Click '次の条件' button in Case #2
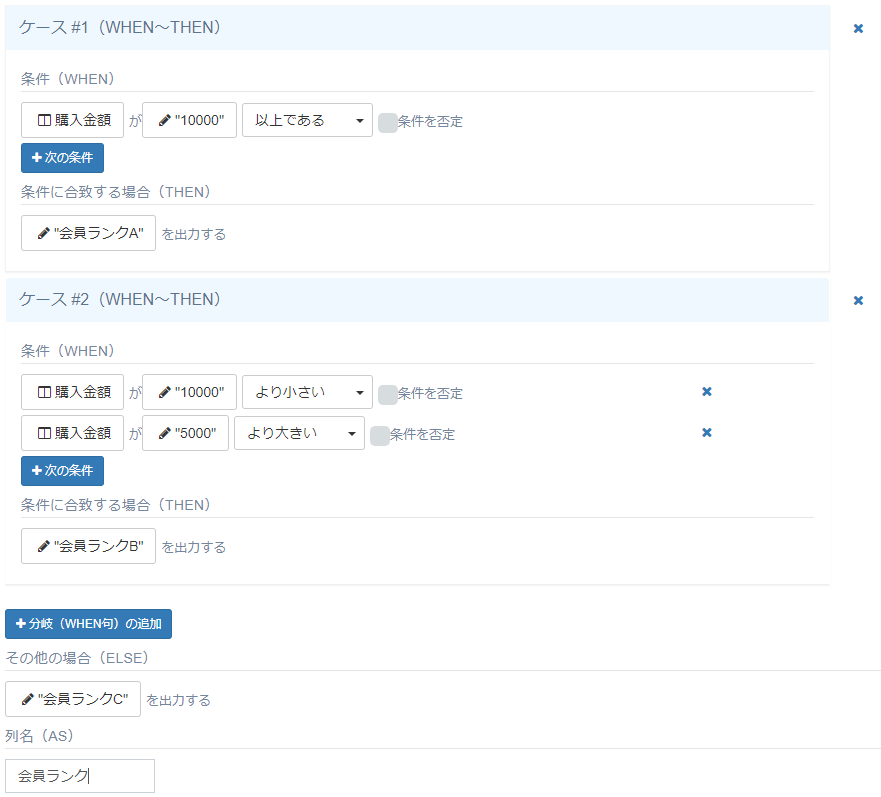Image resolution: width=881 pixels, height=797 pixels. [x=62, y=471]
